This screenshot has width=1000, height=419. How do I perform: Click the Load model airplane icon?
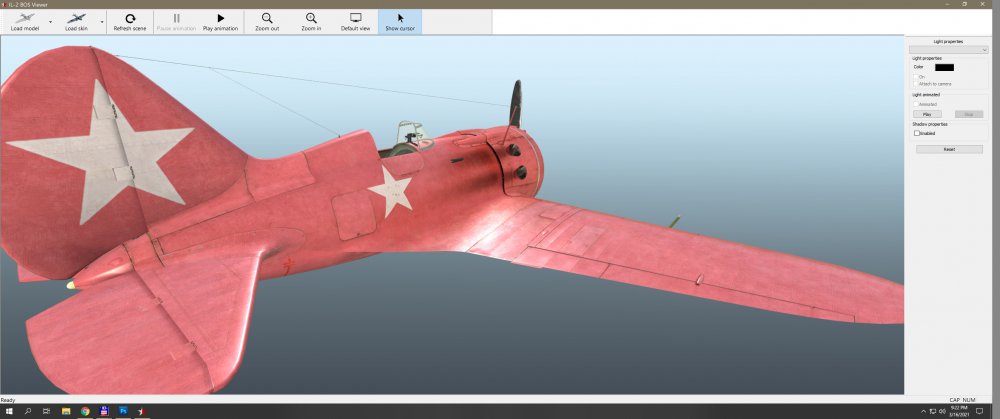tap(24, 18)
